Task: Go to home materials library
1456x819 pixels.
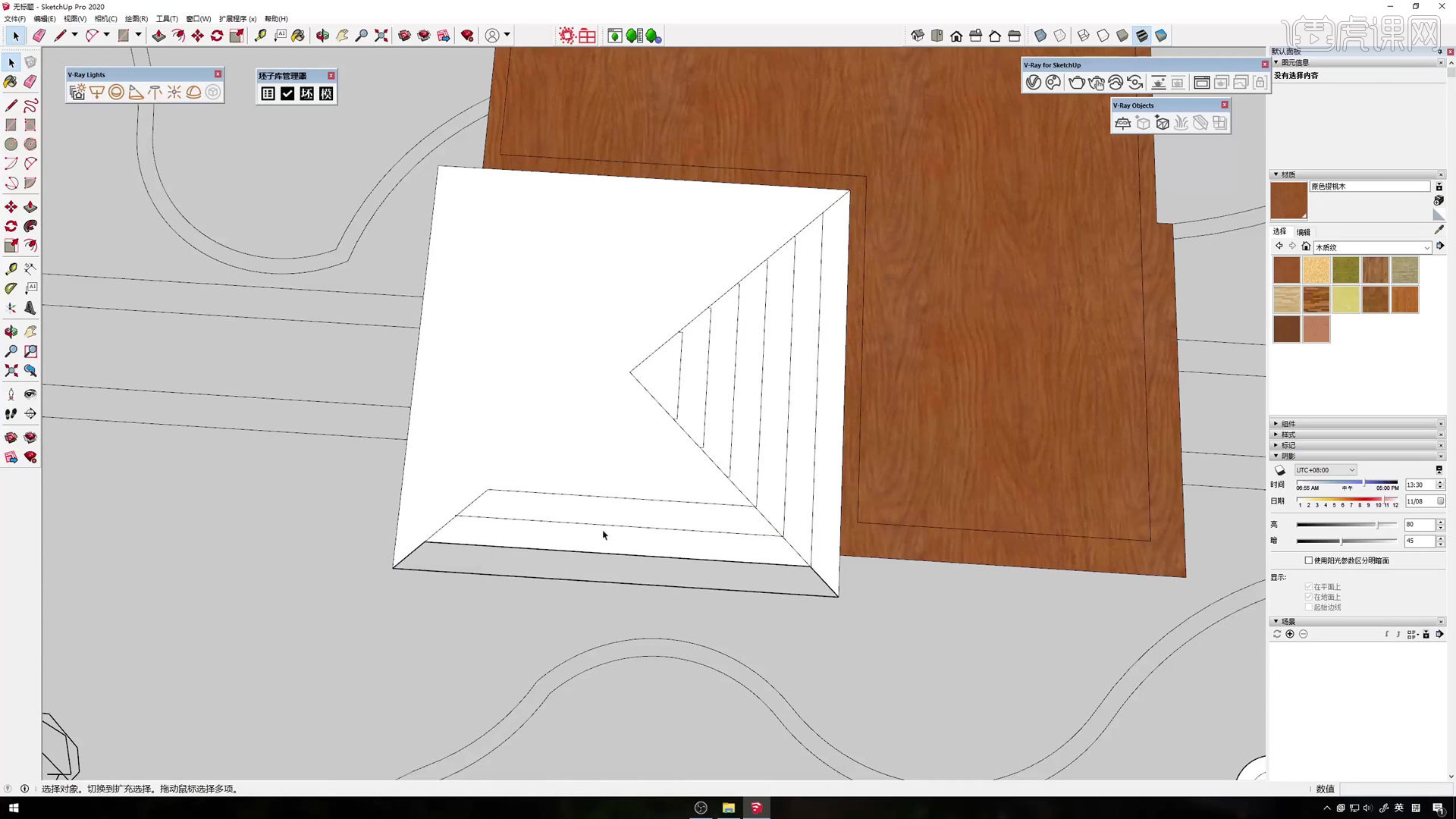Action: (1306, 246)
